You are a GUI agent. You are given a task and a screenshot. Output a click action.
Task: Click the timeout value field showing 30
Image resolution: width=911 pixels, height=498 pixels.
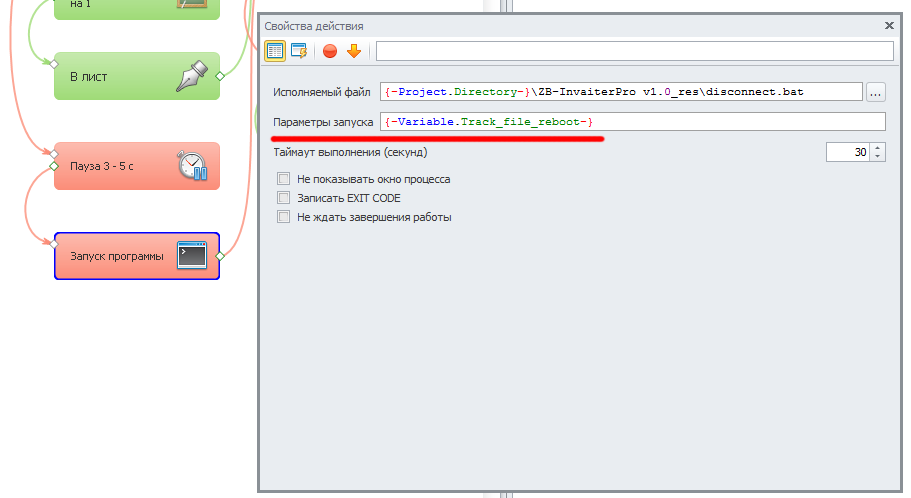pyautogui.click(x=848, y=152)
